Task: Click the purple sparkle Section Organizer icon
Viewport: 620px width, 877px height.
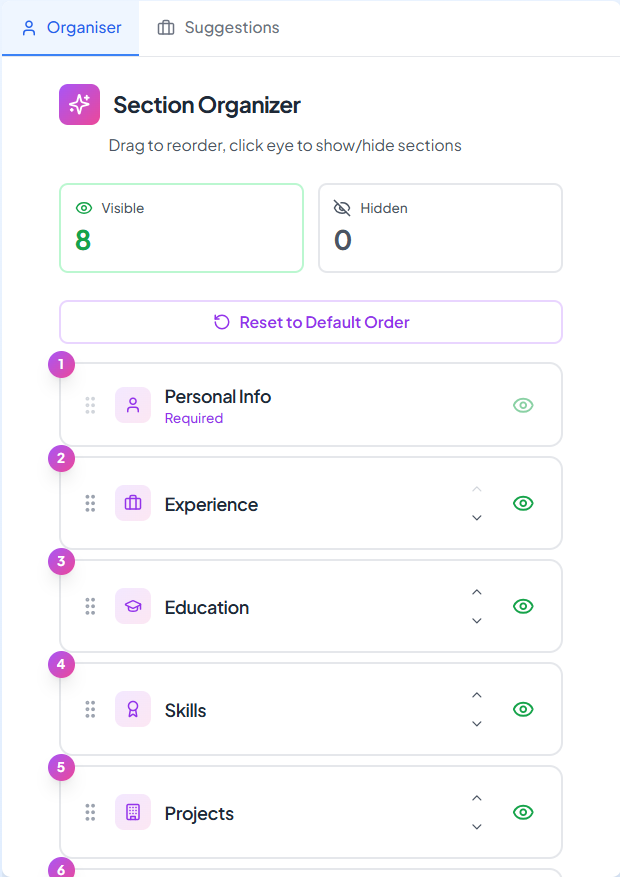Action: pos(77,104)
